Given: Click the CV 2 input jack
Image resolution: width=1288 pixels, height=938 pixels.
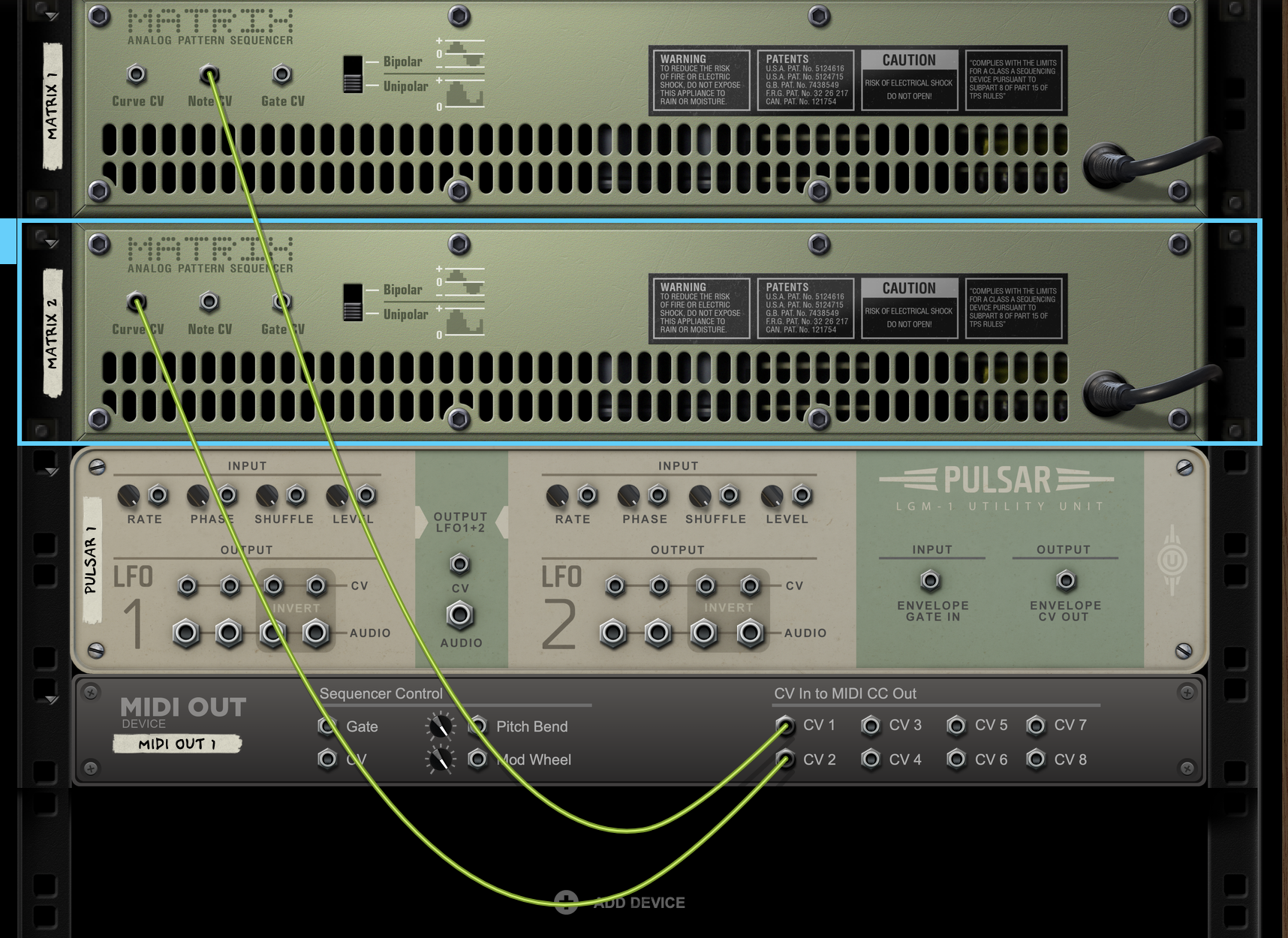Looking at the screenshot, I should coord(785,759).
